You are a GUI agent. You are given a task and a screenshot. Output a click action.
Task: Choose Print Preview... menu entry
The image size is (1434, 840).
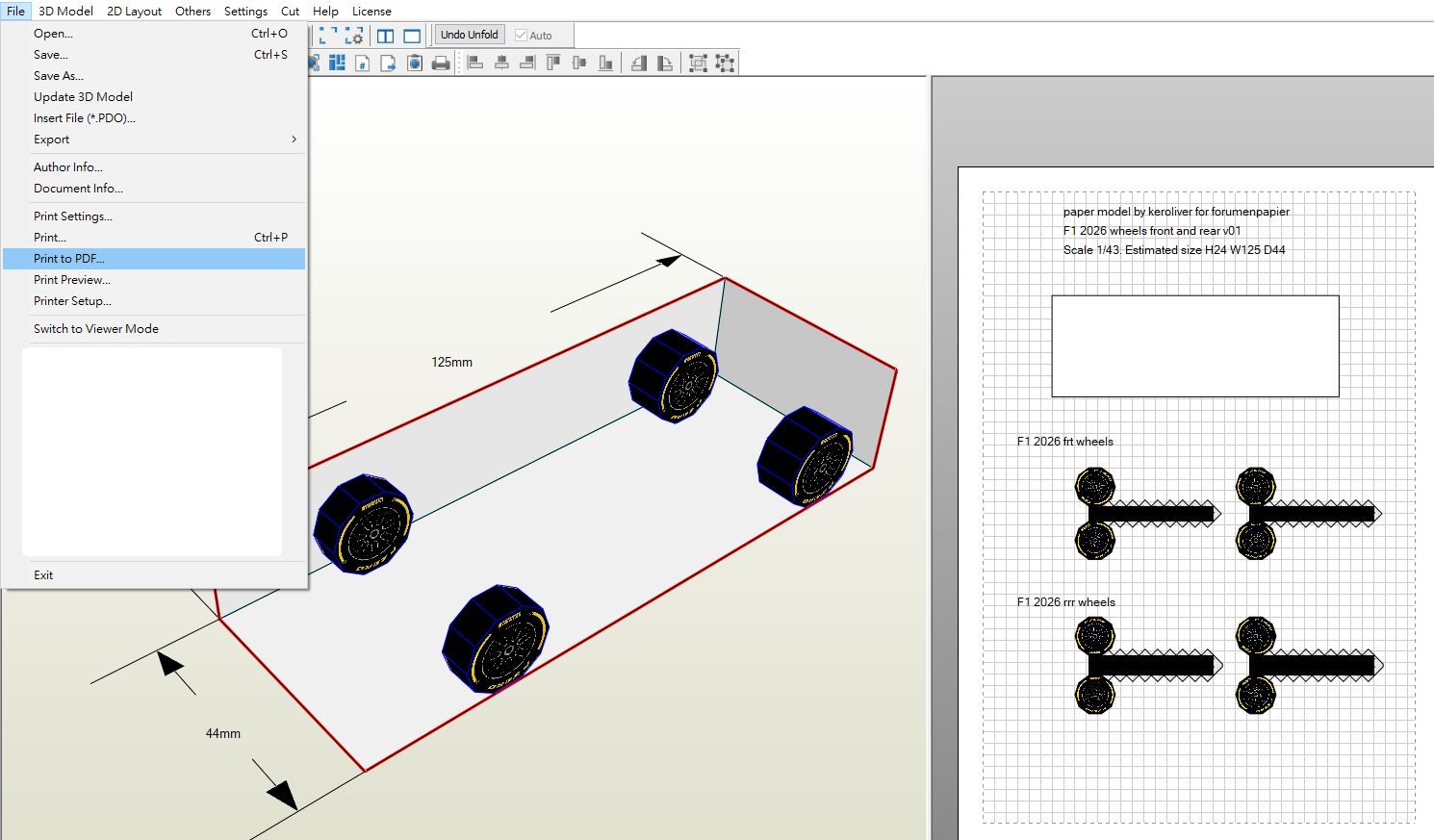tap(72, 280)
